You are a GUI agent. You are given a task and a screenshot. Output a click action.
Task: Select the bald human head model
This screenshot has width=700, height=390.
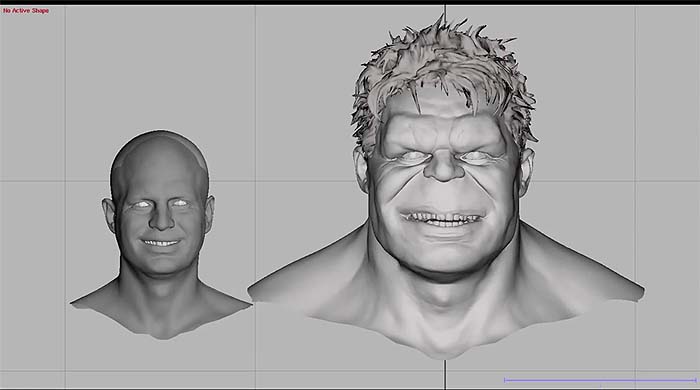(x=161, y=235)
